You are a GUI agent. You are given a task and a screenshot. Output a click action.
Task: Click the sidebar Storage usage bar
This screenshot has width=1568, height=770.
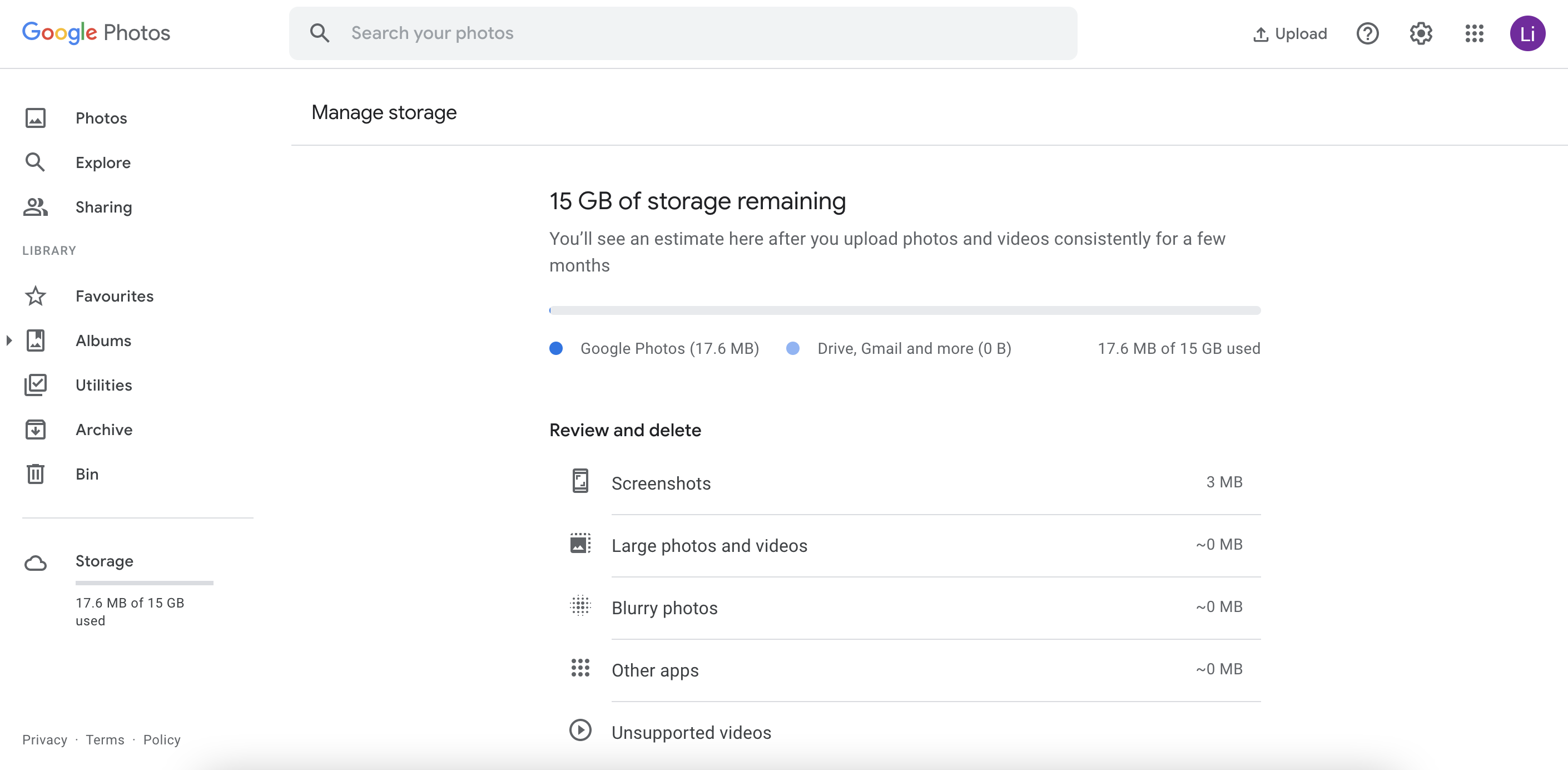pyautogui.click(x=144, y=583)
